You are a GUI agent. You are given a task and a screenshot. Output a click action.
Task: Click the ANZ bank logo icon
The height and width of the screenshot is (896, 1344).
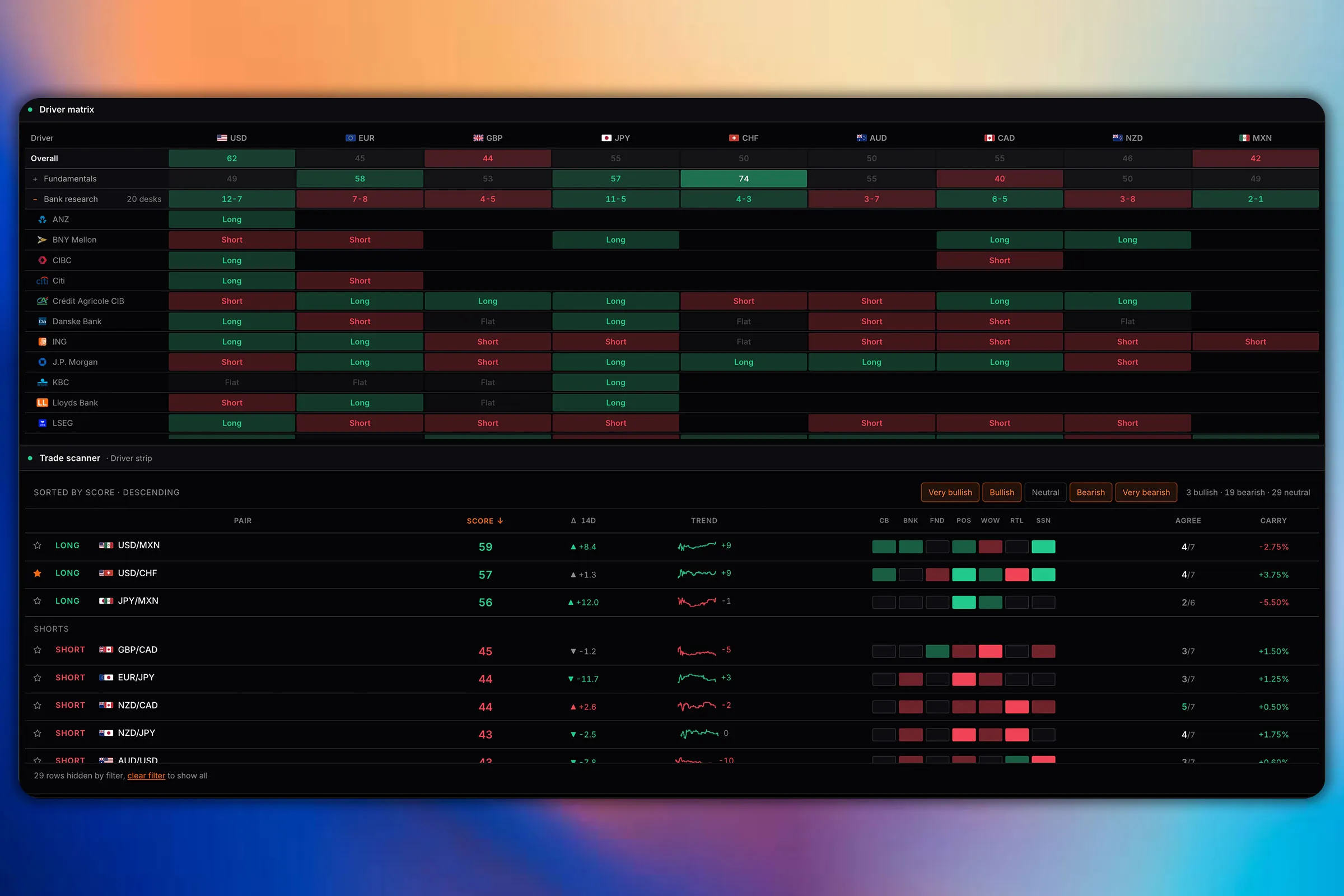pyautogui.click(x=43, y=220)
